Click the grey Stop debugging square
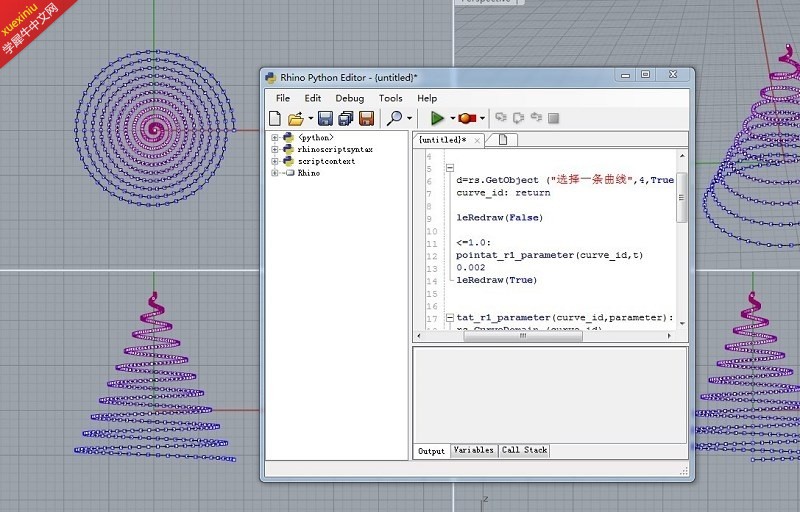The image size is (800, 512). click(x=553, y=118)
